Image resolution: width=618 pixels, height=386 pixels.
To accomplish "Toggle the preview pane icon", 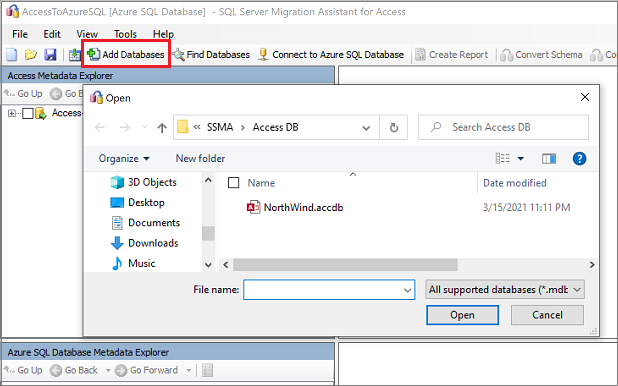I will pos(549,159).
